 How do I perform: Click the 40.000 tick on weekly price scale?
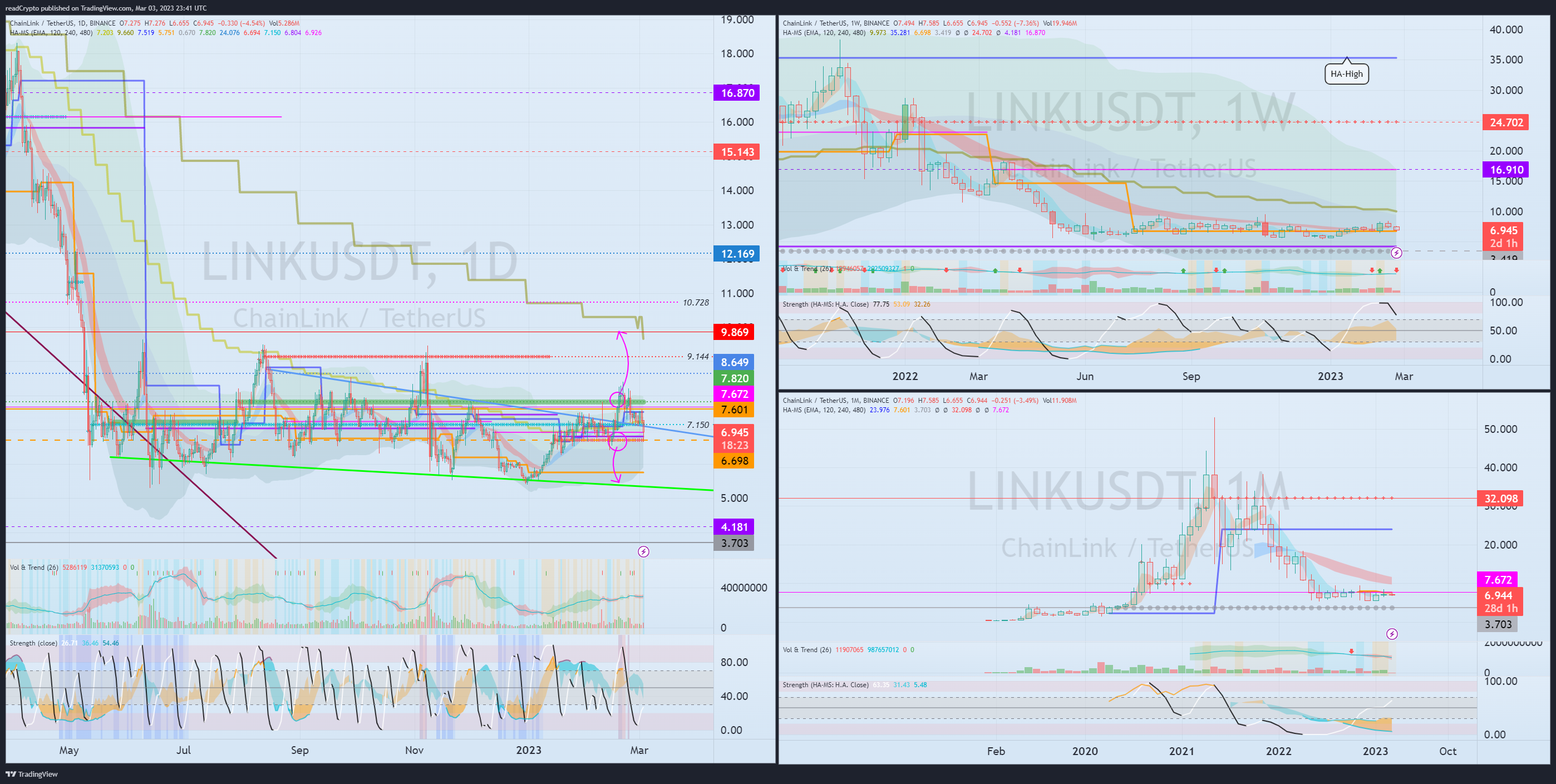(x=1506, y=29)
